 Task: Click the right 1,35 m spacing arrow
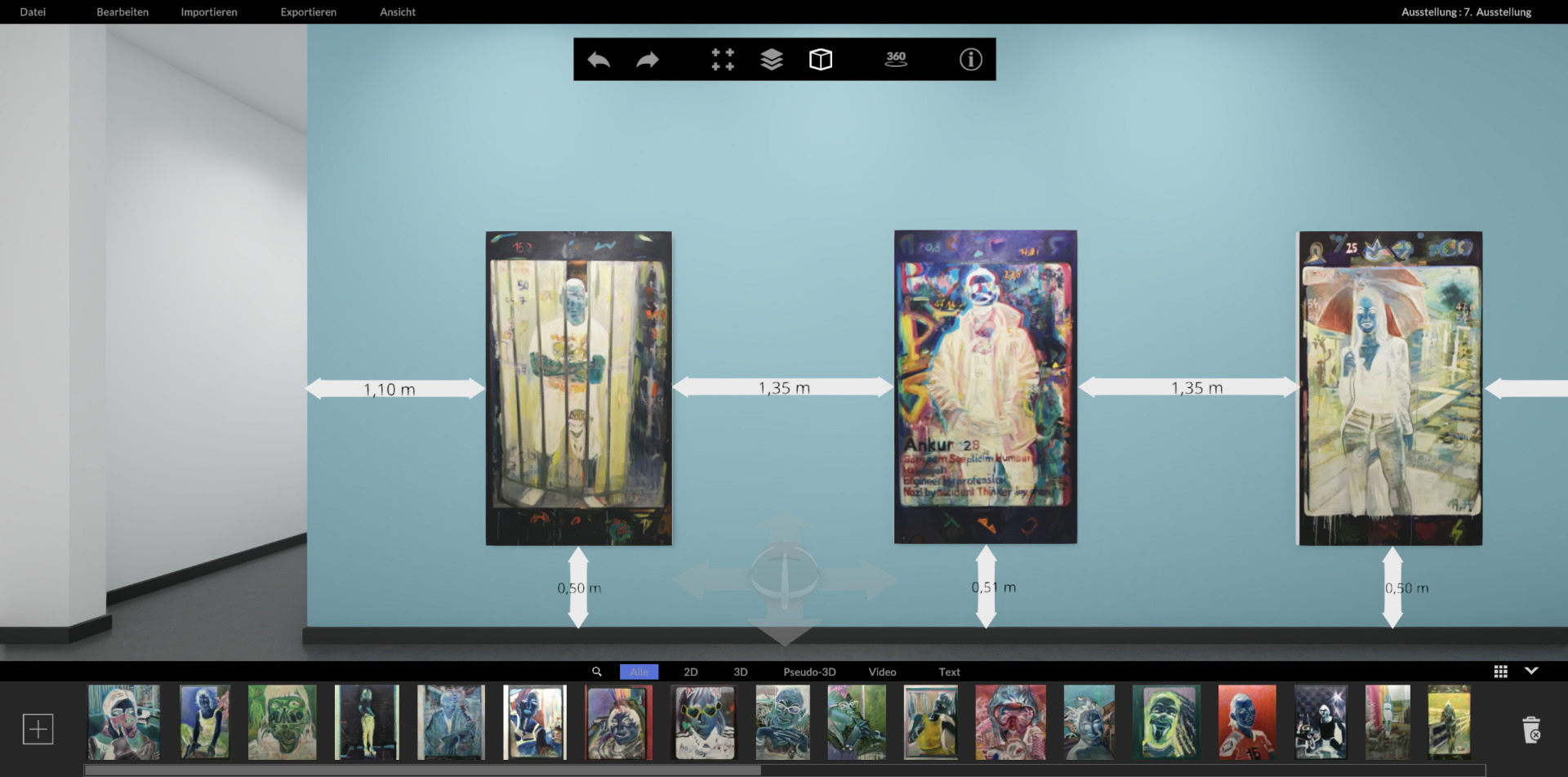(x=1188, y=387)
